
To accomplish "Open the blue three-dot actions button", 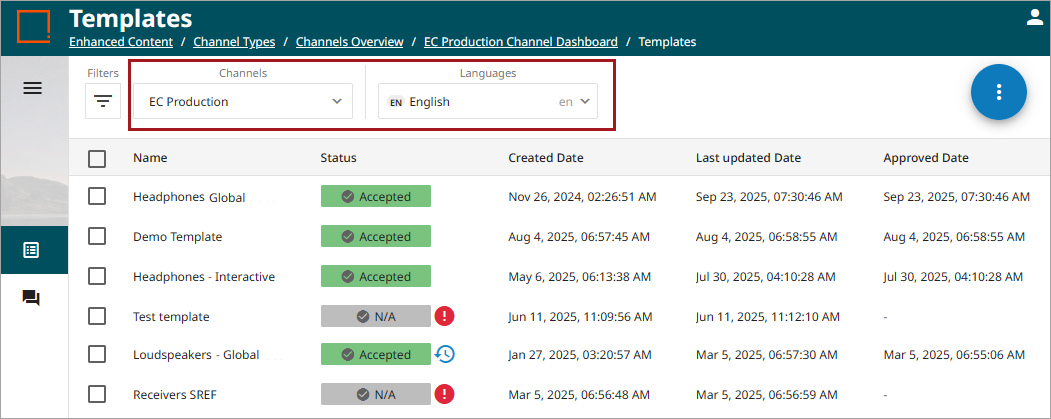I will point(998,92).
